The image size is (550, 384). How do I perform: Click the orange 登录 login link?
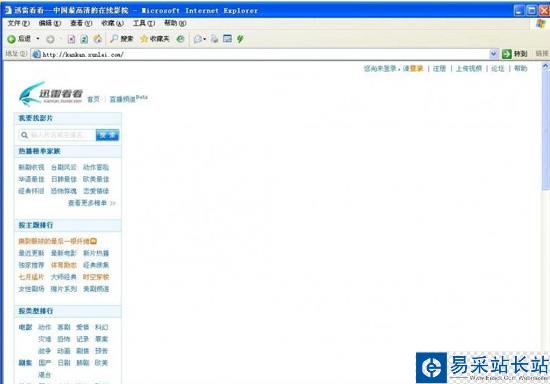(416, 68)
